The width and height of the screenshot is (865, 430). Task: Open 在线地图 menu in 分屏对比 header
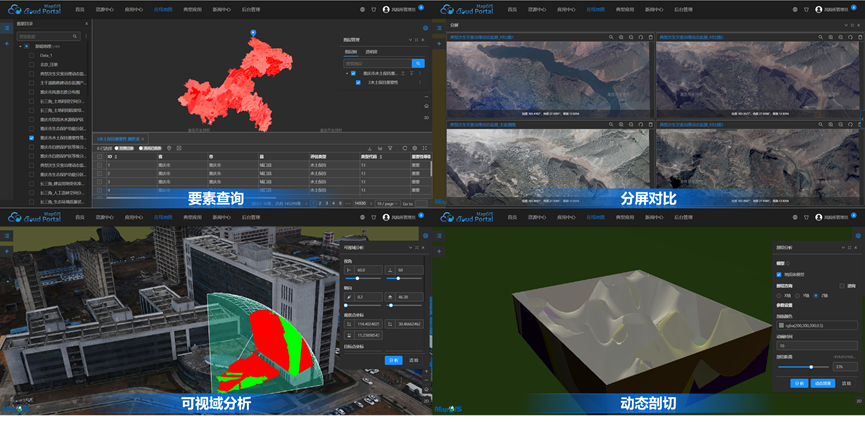(595, 9)
